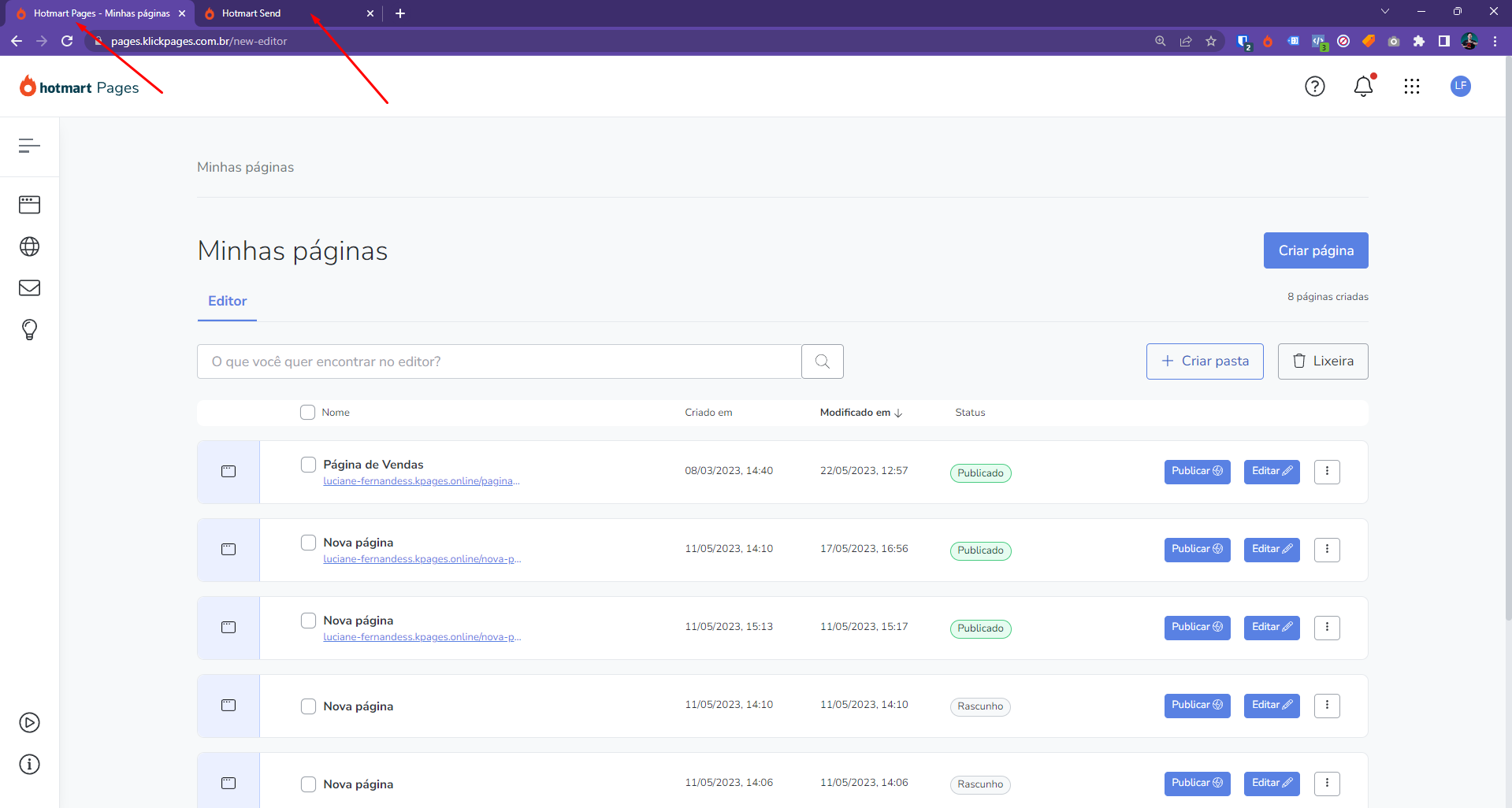Collapse the sidebar with the hamburger icon

point(29,146)
